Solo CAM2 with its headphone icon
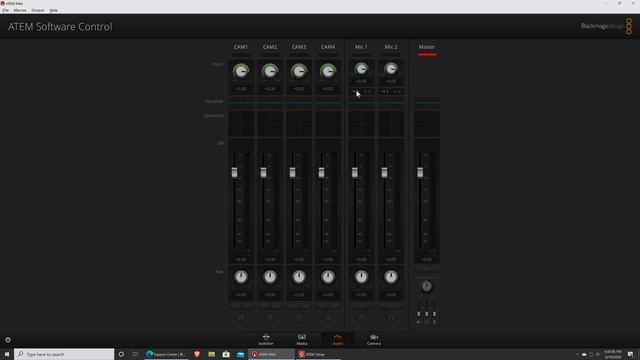 click(270, 317)
